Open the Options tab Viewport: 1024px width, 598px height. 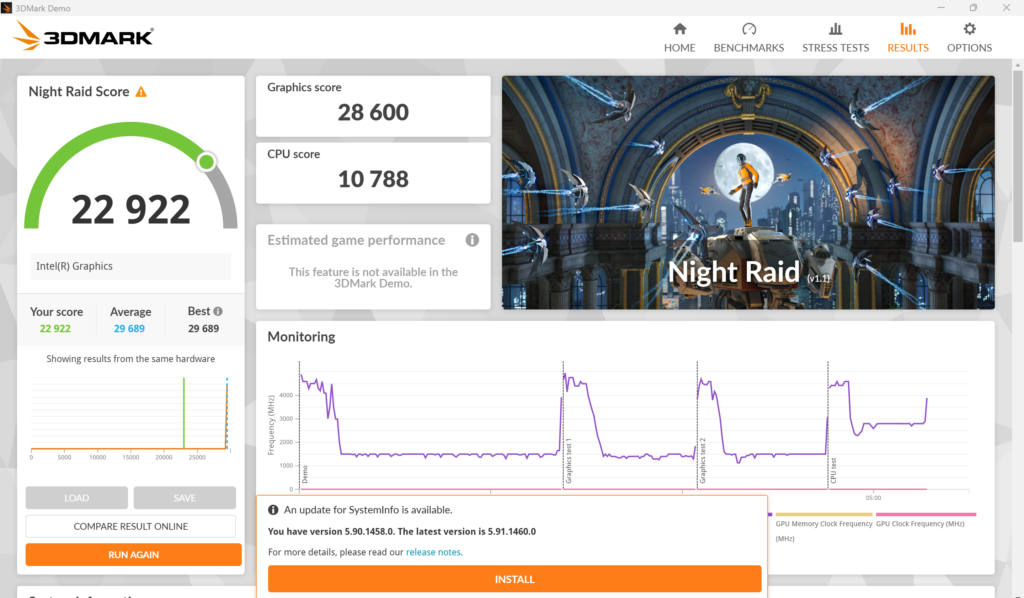pos(969,37)
